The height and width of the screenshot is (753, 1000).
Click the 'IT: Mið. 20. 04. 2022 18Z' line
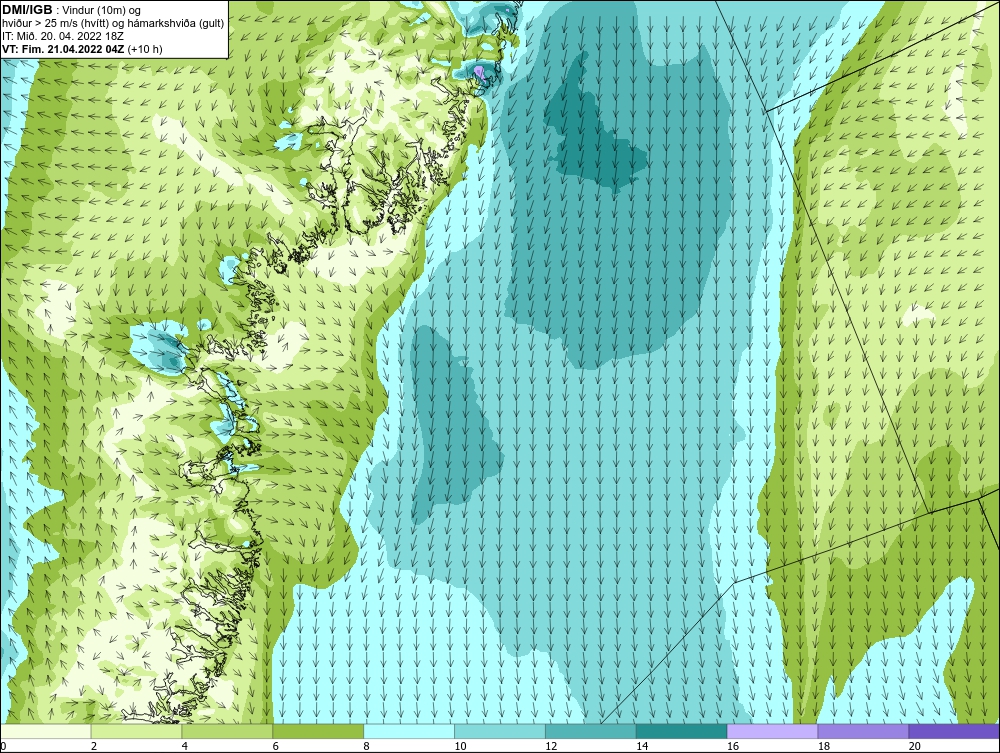click(x=62, y=36)
